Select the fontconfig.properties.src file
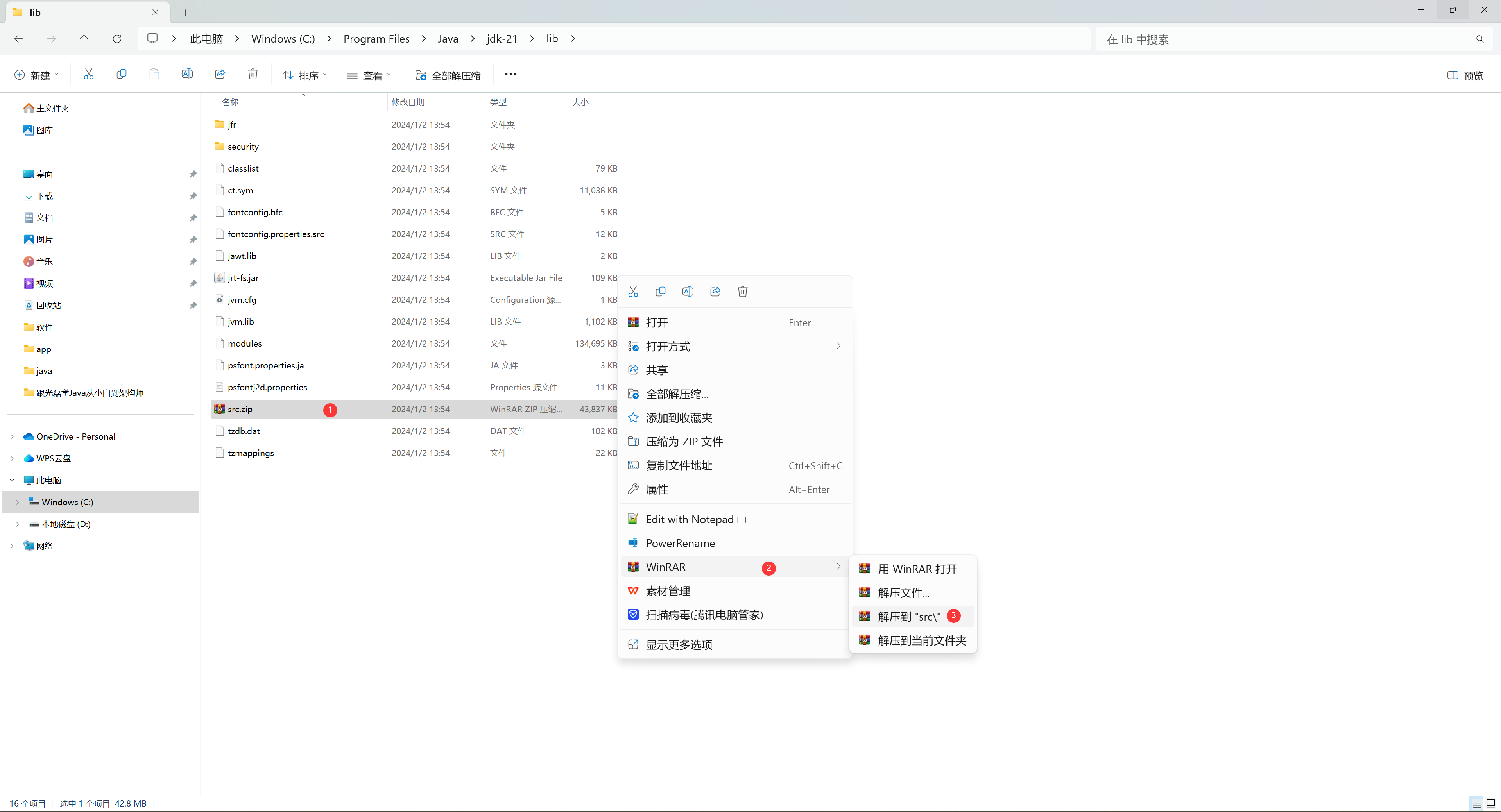This screenshot has width=1501, height=812. point(415,234)
